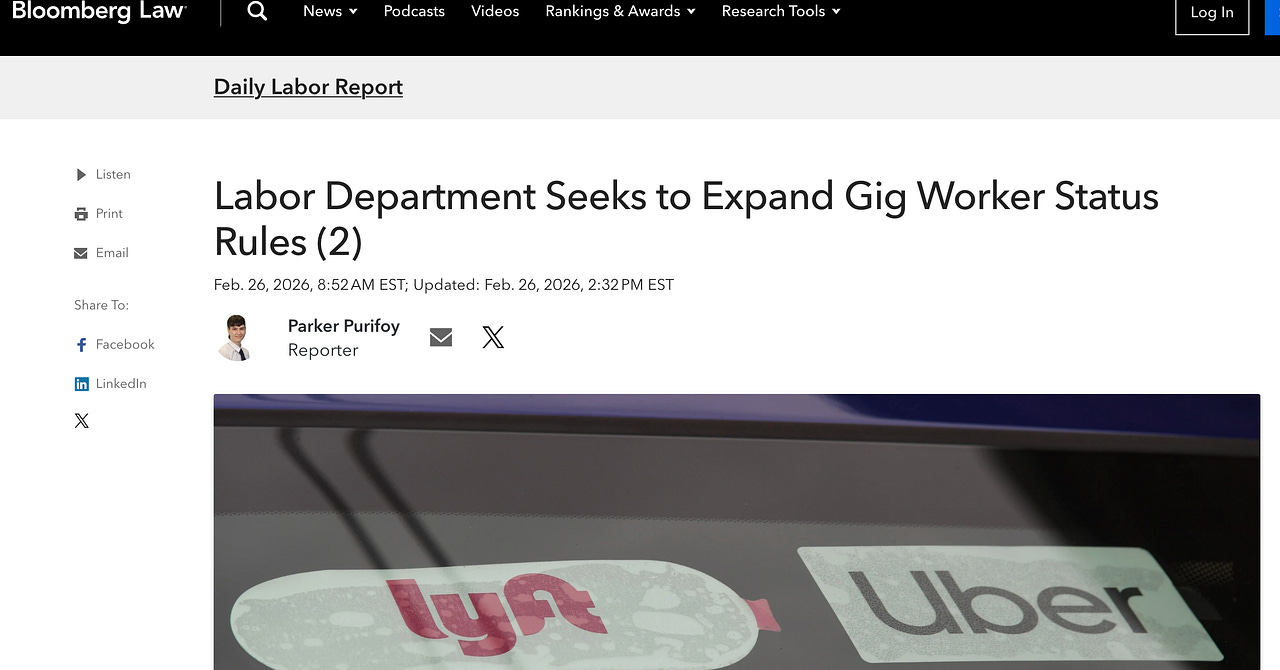
Task: Click the 'Reporter' title text
Action: pyautogui.click(x=323, y=351)
